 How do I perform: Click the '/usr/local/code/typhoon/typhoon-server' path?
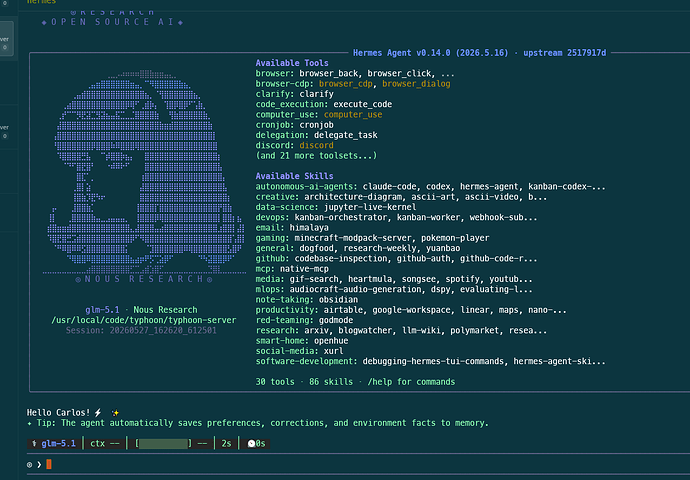[143, 320]
